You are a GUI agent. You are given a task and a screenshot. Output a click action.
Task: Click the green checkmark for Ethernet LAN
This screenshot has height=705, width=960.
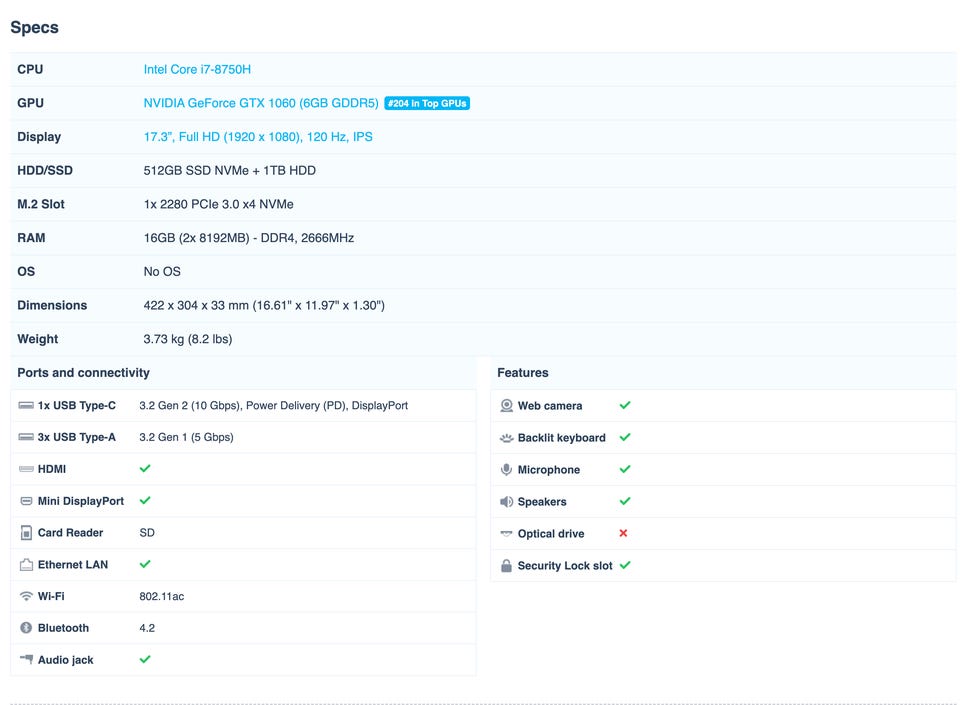(145, 564)
